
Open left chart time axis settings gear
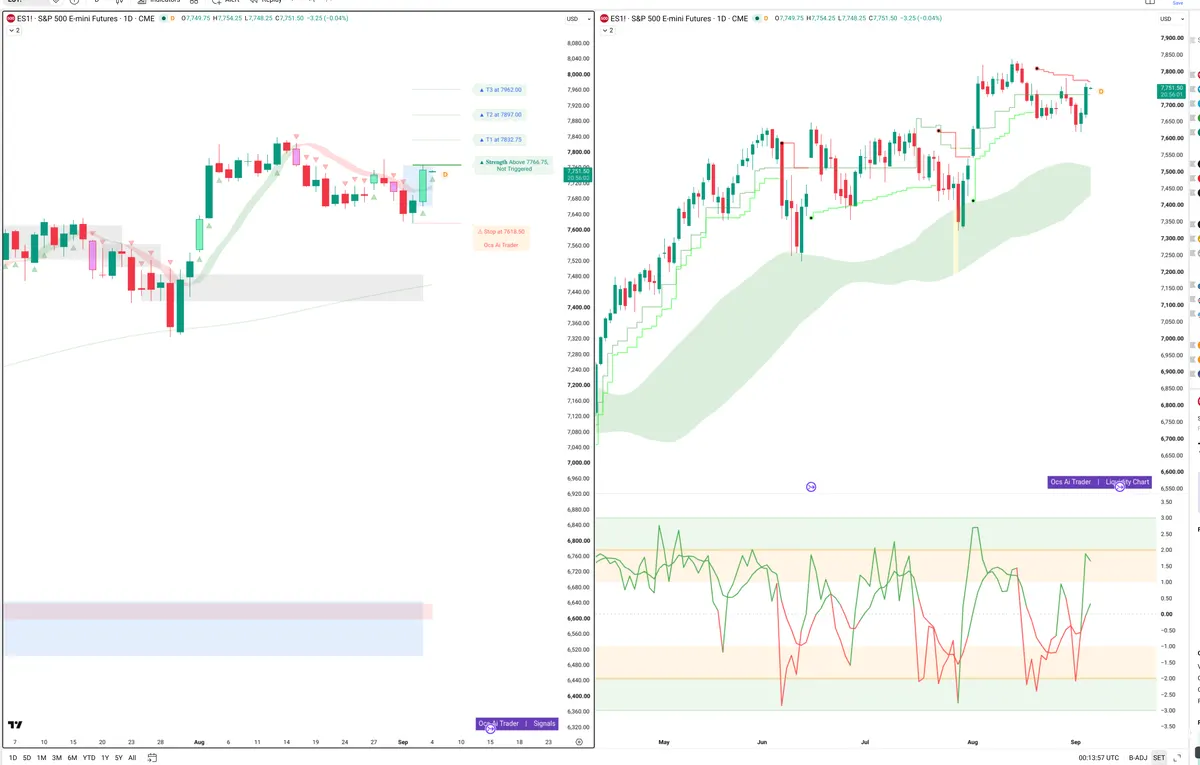579,743
